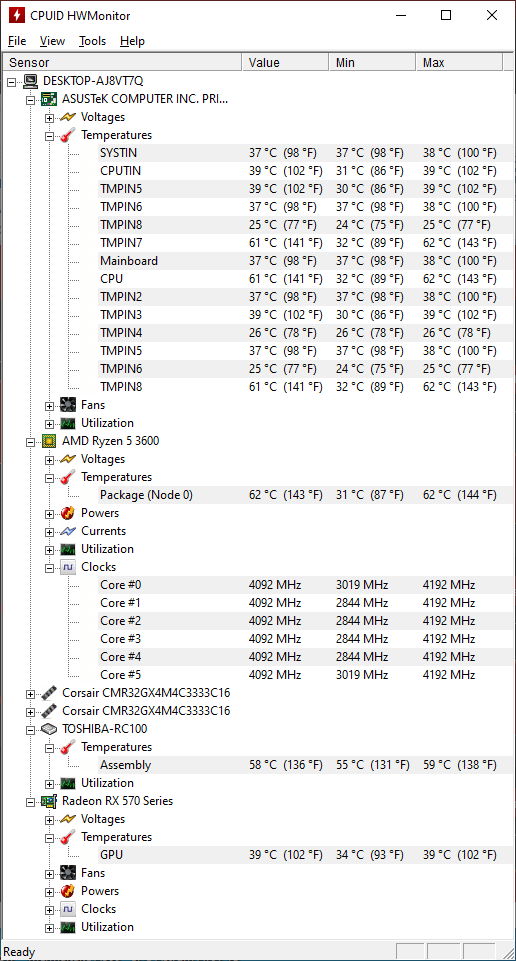Select the TMPIN3 temperature row
This screenshot has height=961, width=516.
click(x=306, y=315)
